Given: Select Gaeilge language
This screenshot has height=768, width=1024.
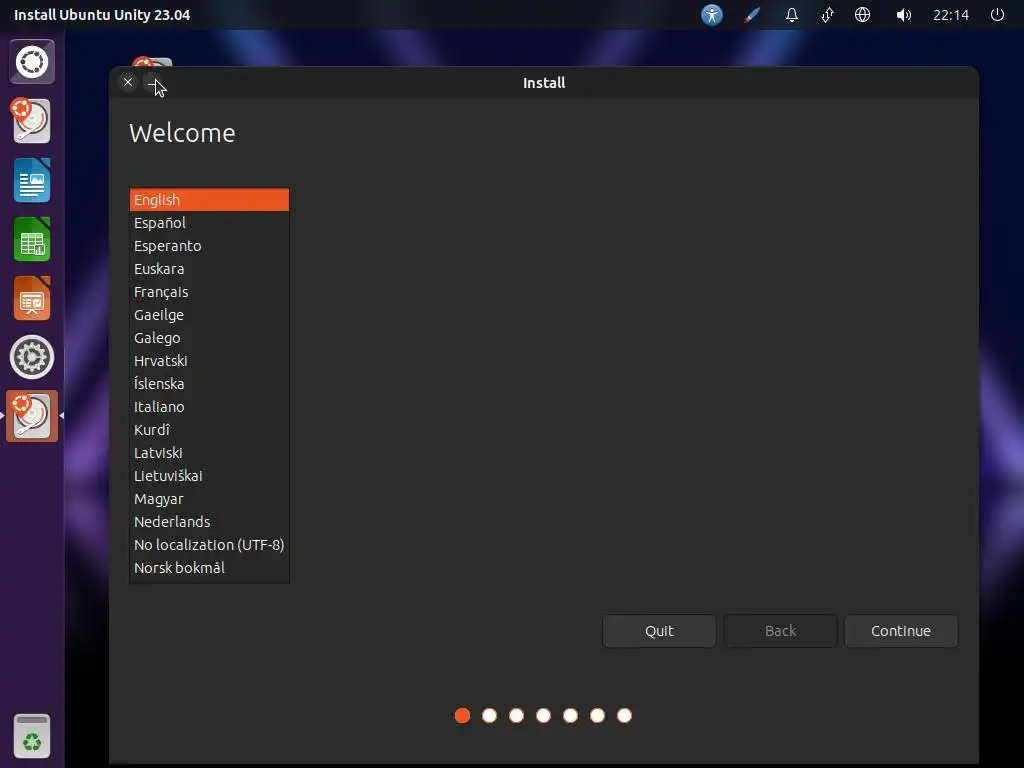Looking at the screenshot, I should point(209,315).
